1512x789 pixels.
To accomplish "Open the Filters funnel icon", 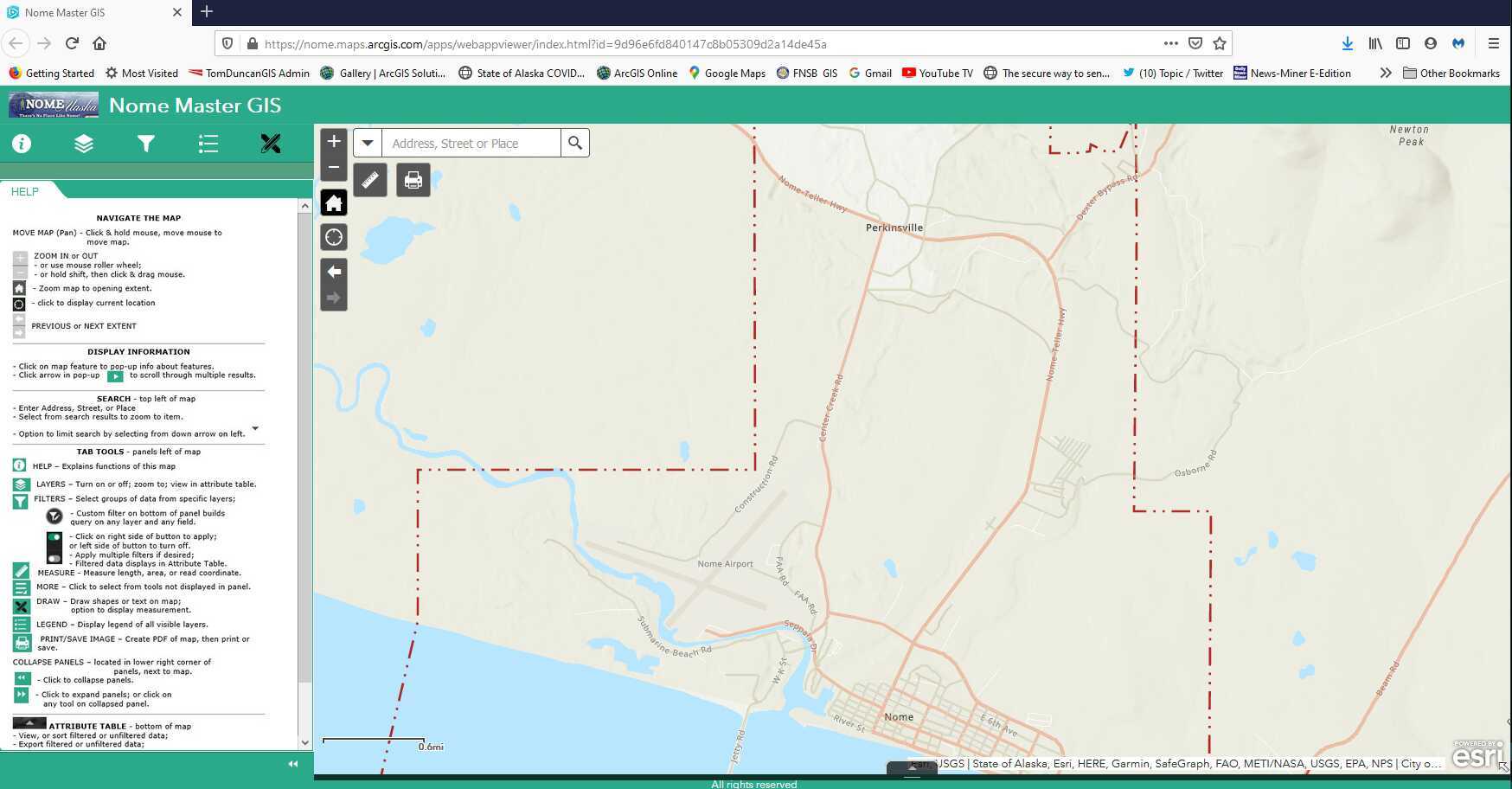I will click(x=145, y=144).
